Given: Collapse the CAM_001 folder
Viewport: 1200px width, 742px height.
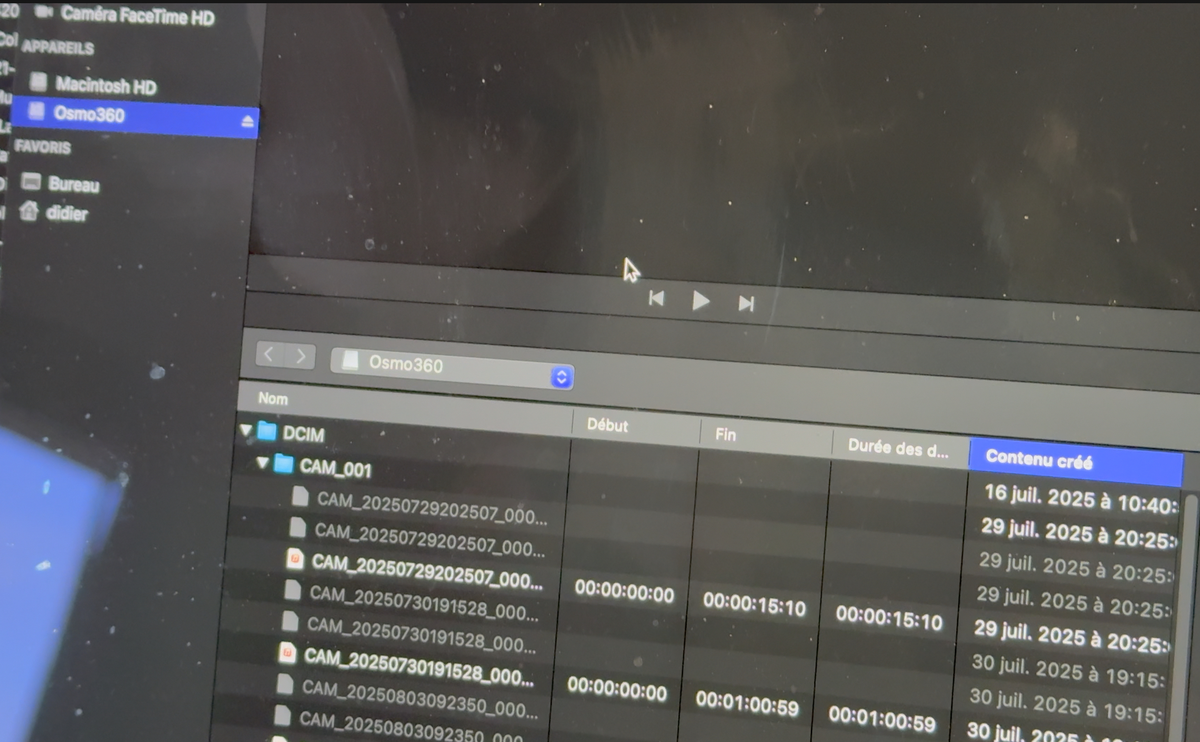Looking at the screenshot, I should click(262, 463).
